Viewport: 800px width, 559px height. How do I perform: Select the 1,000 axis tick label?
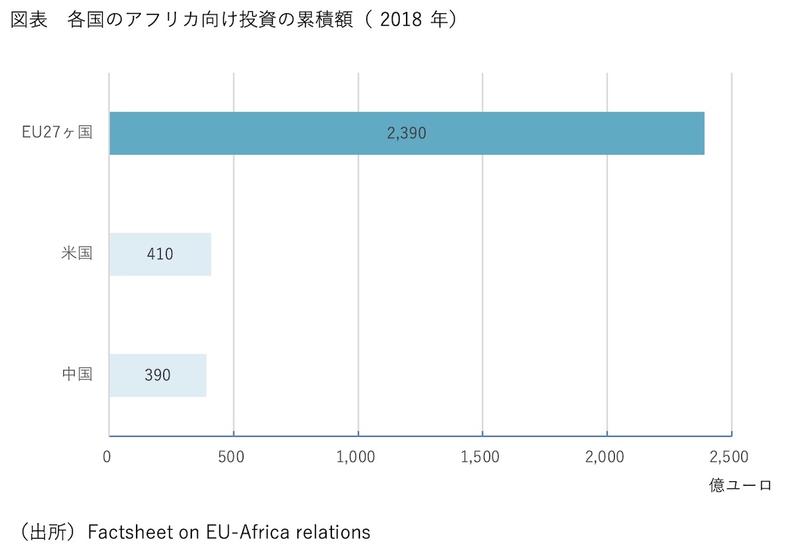point(357,458)
